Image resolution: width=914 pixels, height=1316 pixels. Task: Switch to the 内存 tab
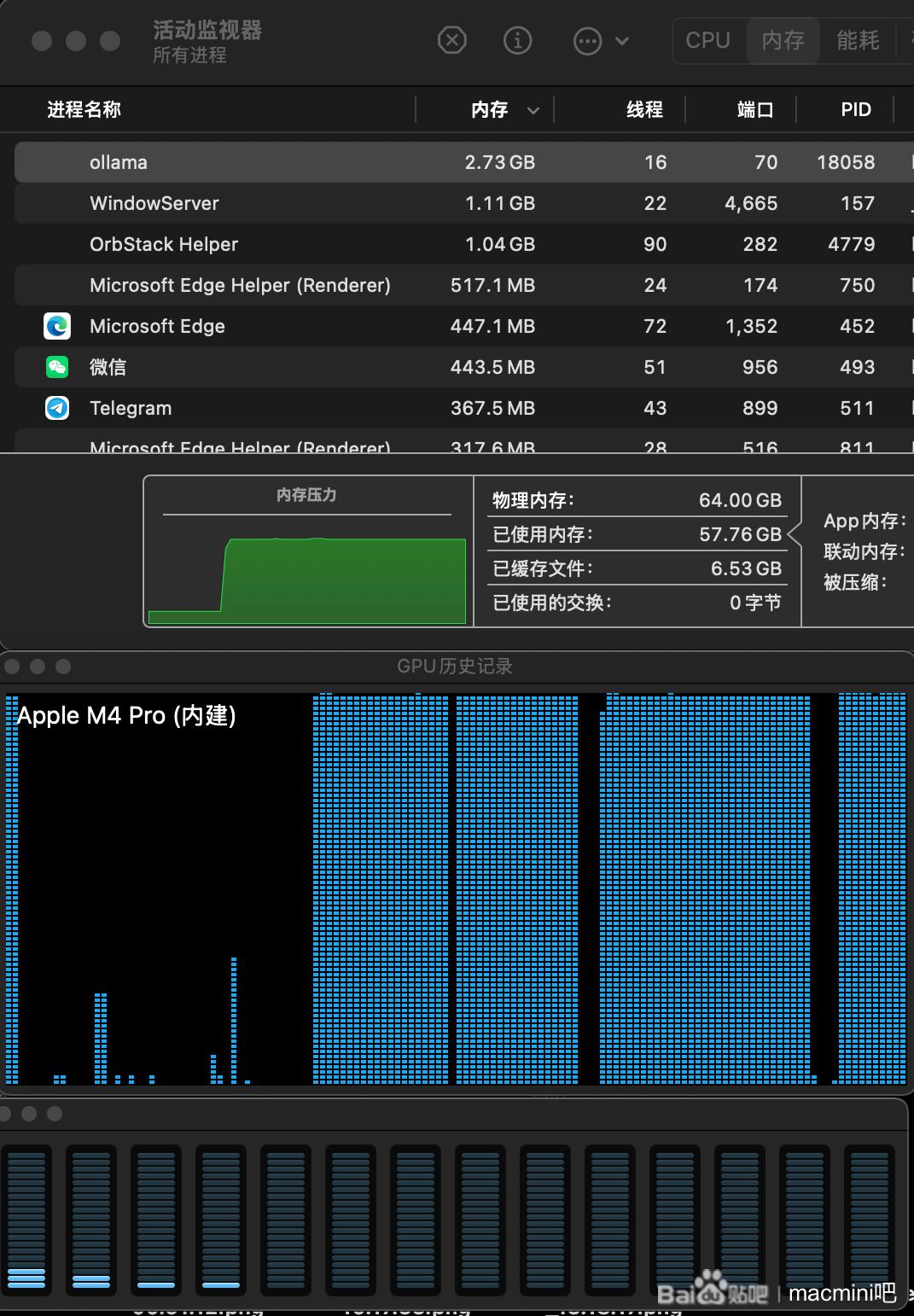pyautogui.click(x=783, y=40)
